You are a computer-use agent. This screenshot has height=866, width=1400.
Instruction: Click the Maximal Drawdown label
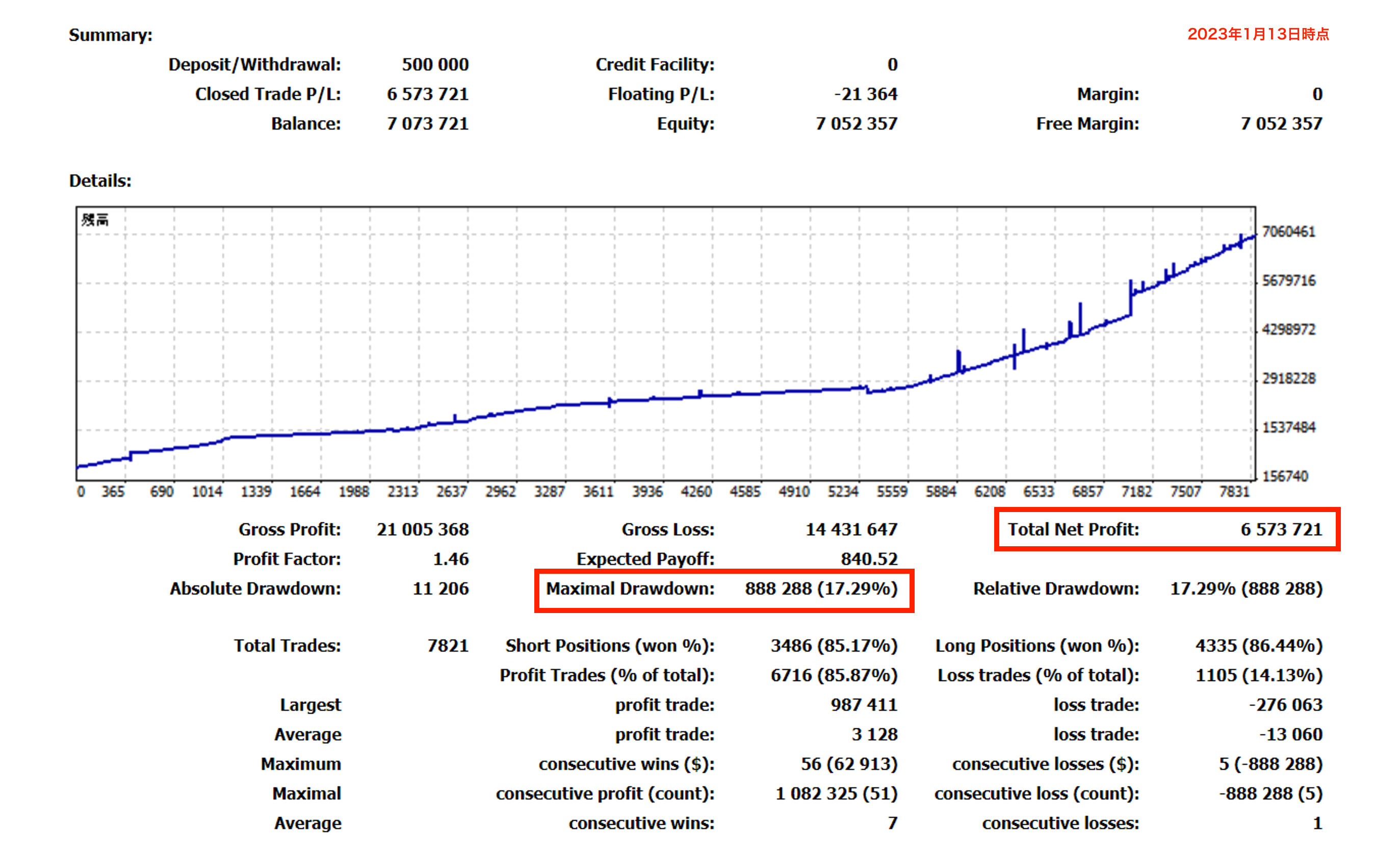630,589
